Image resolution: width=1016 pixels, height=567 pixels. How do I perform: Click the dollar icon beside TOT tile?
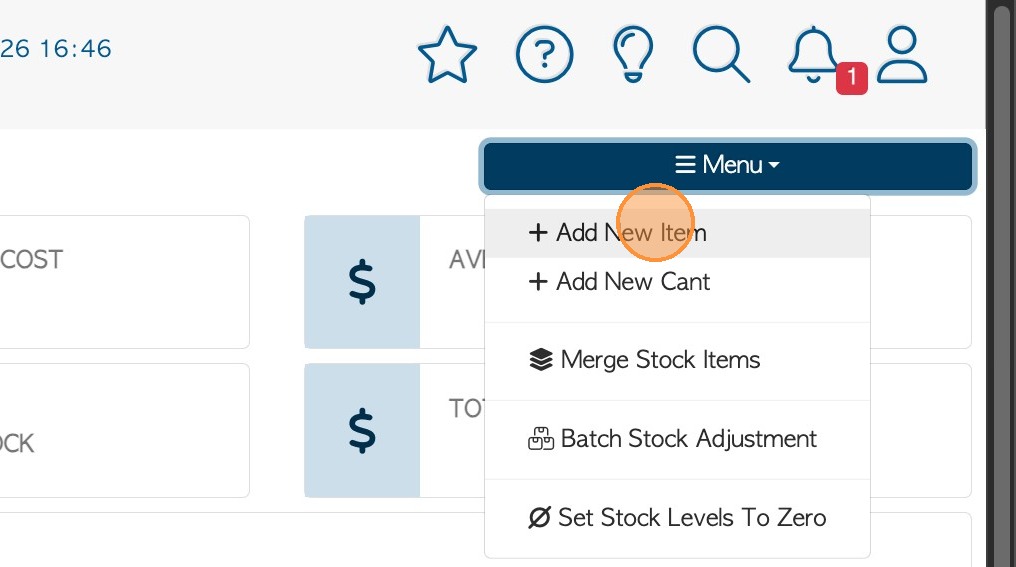[362, 430]
